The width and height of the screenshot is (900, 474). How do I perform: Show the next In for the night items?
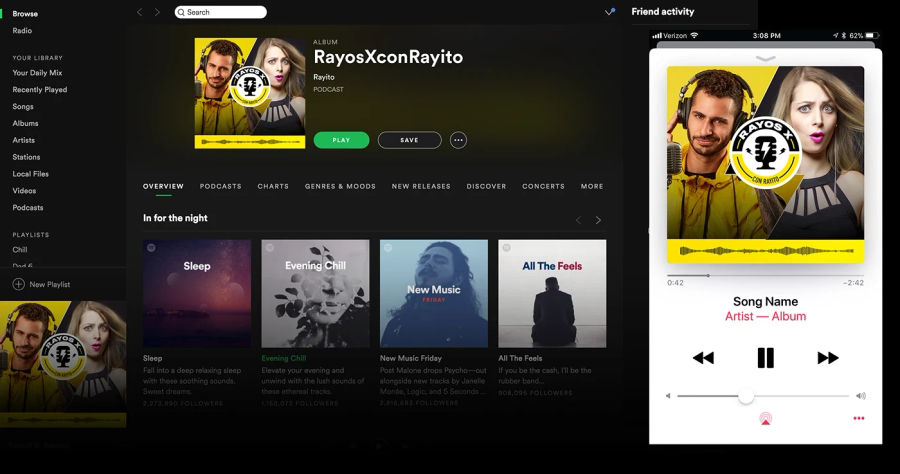[x=598, y=220]
